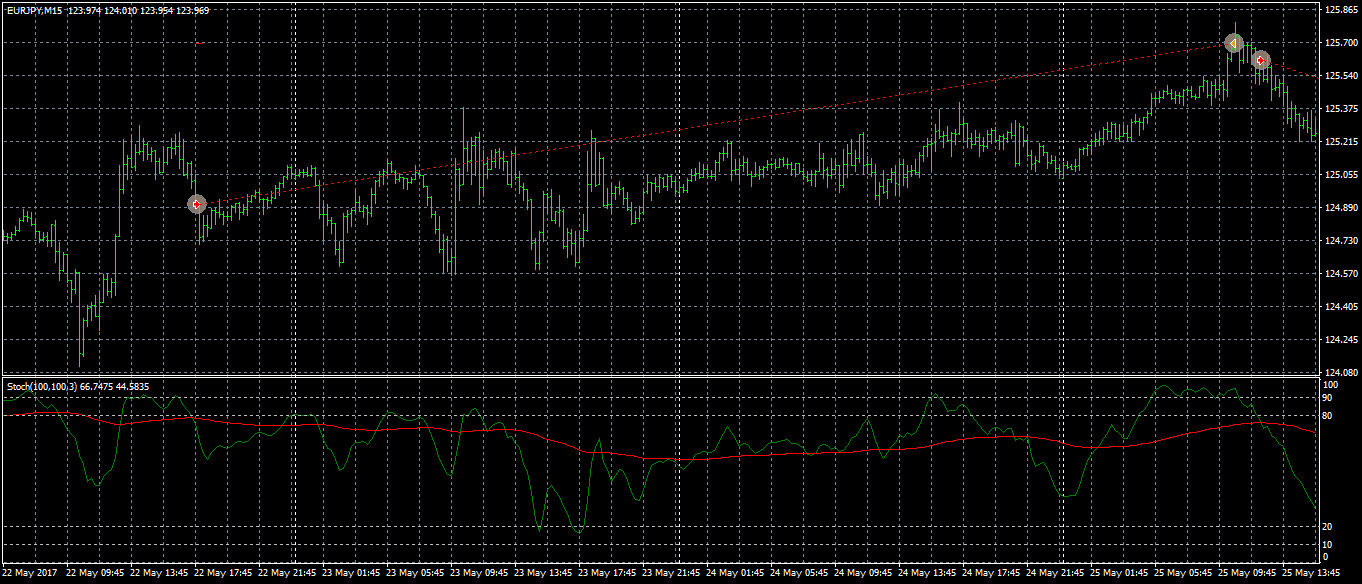
Task: Click the 125.055 price label
Action: tap(1341, 175)
